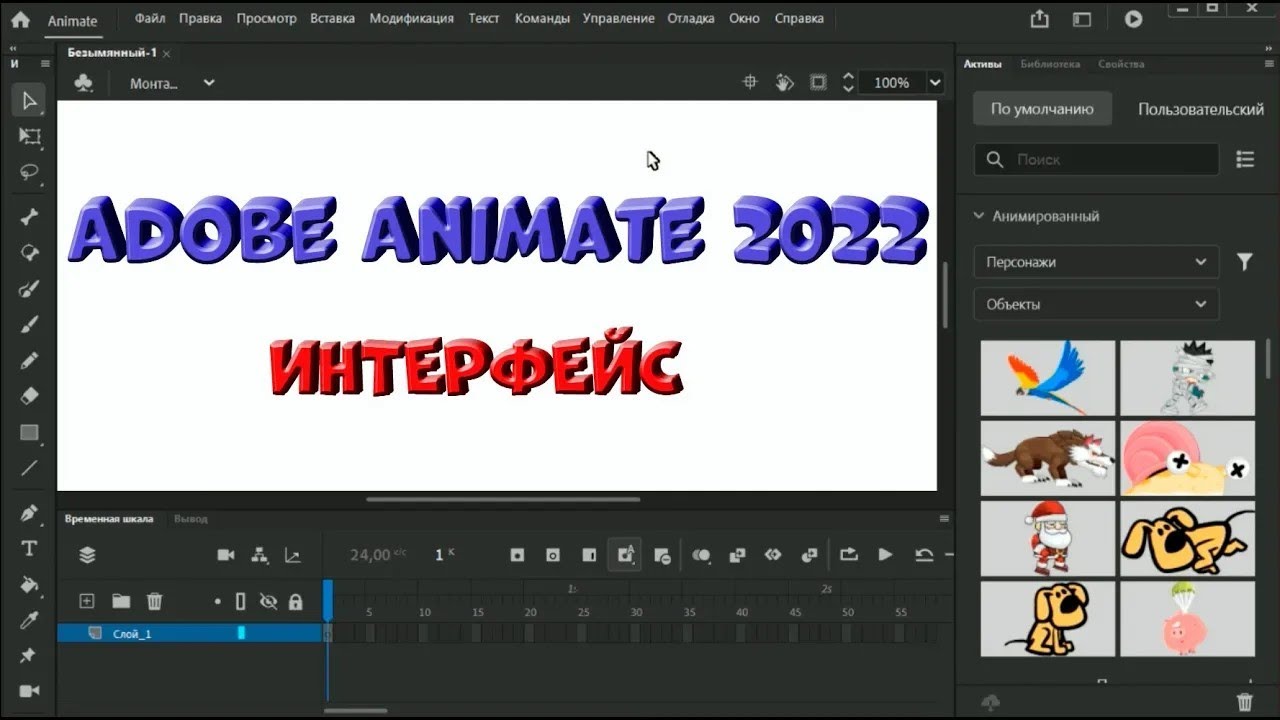Insert a blank keyframe in timeline
This screenshot has width=1280, height=720.
[553, 554]
